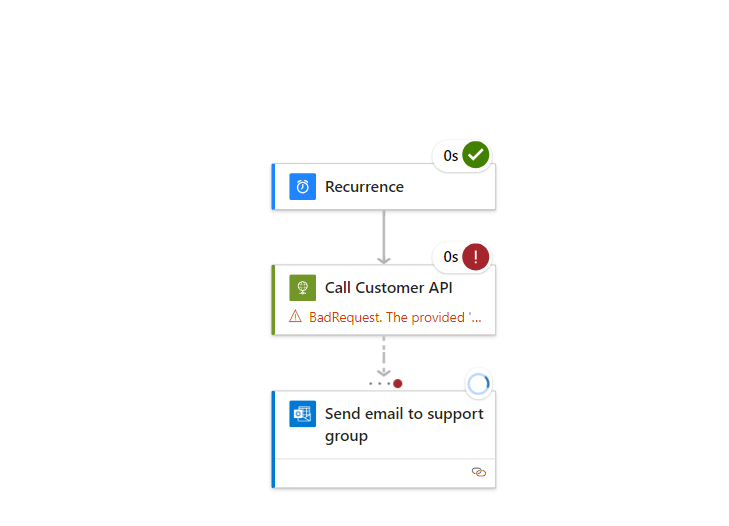
Task: Click Call Customer API 0s duration
Action: click(451, 257)
